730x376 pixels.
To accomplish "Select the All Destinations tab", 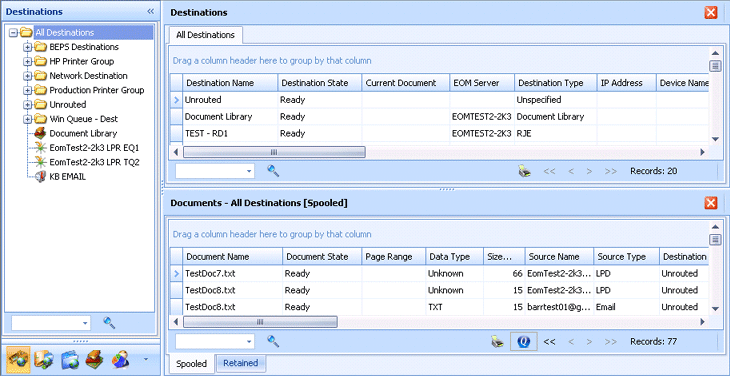I will point(205,35).
